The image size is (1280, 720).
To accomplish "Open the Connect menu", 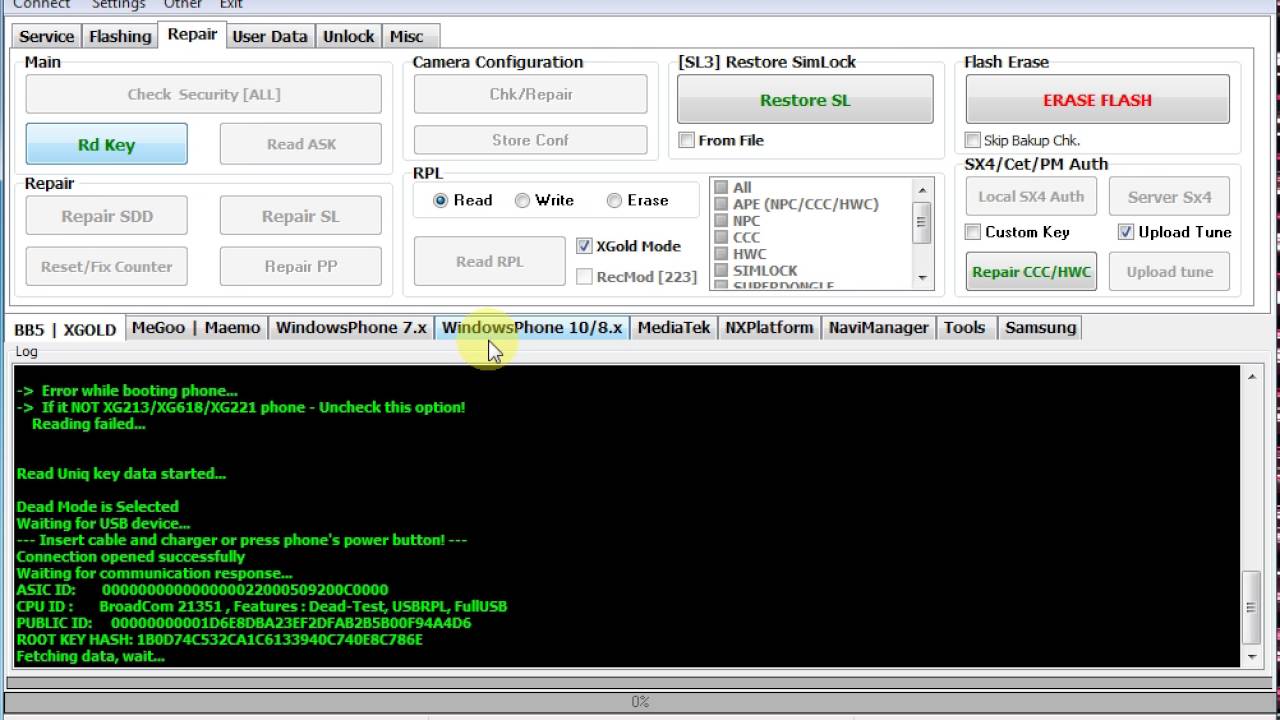I will [x=41, y=4].
